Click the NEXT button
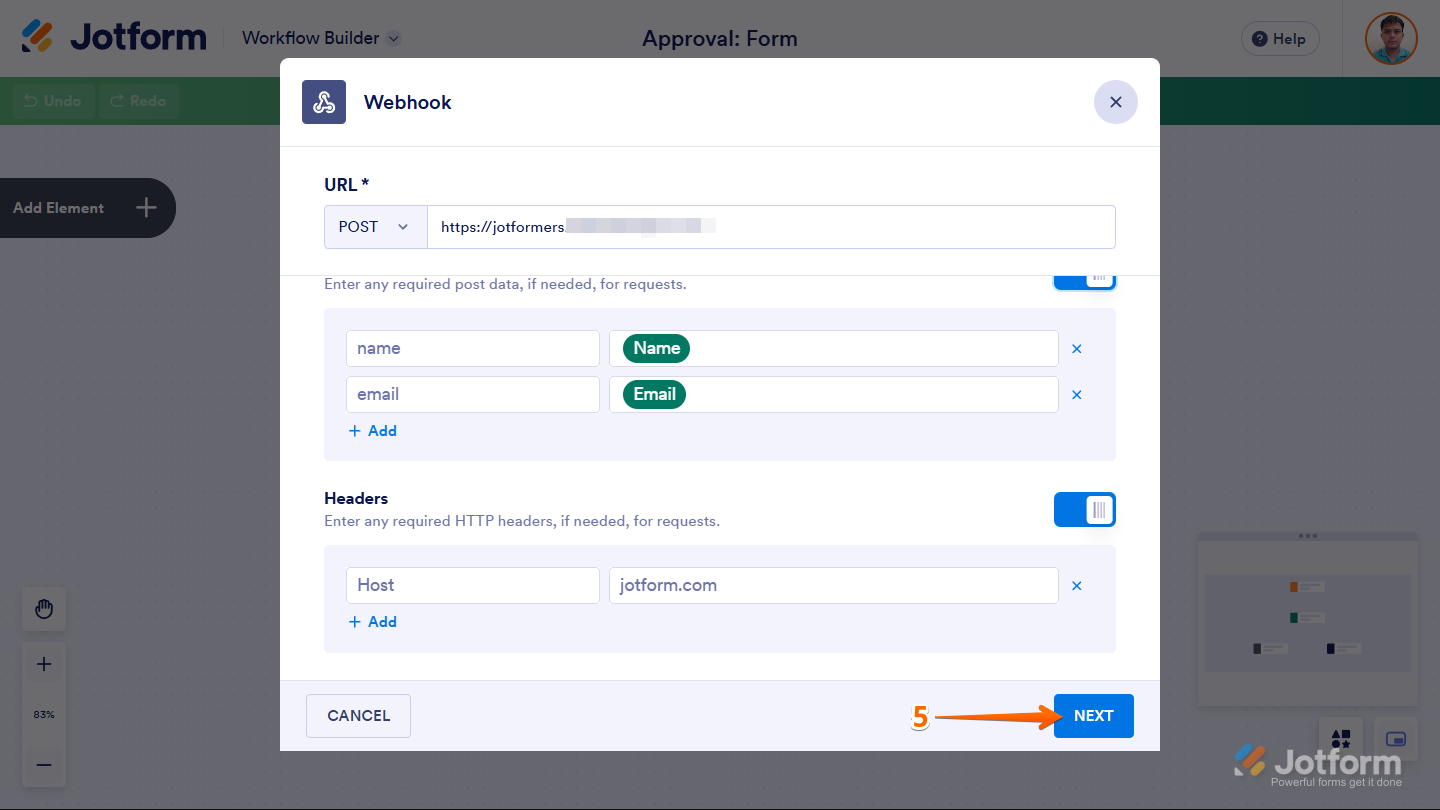This screenshot has height=810, width=1440. (x=1093, y=715)
